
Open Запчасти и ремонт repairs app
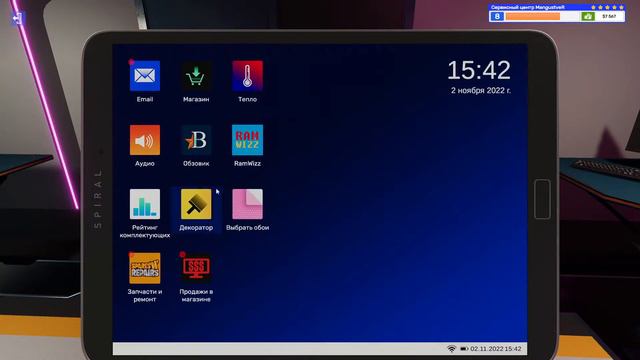pos(144,268)
